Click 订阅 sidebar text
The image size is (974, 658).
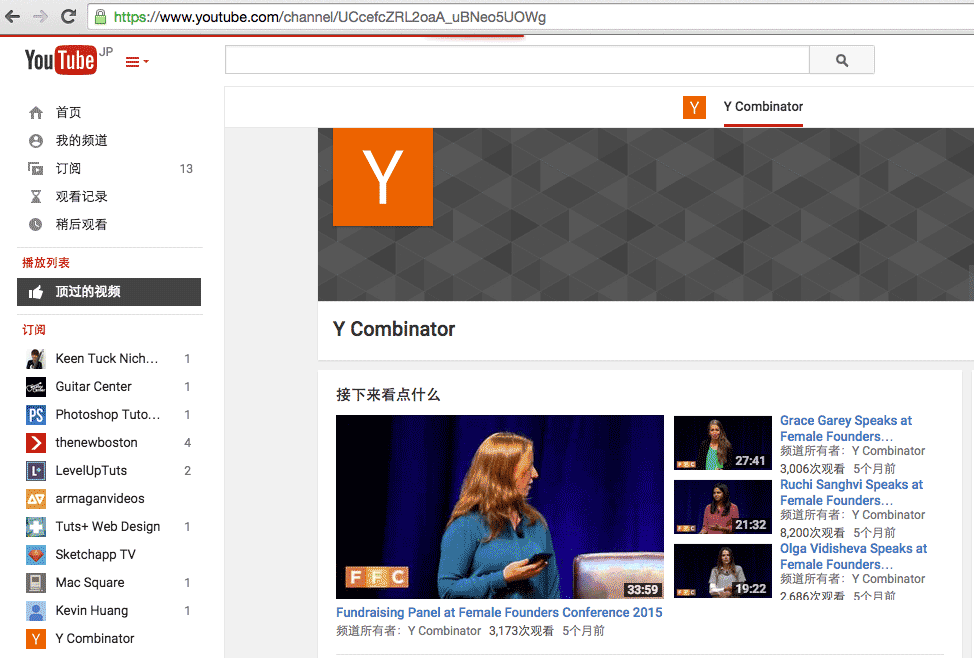(68, 168)
